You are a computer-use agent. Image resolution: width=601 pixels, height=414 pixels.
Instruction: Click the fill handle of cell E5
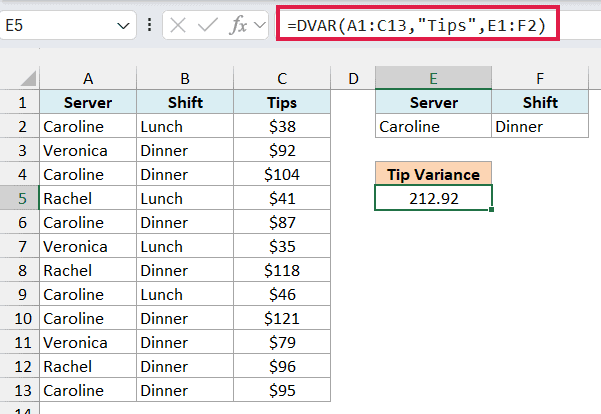pyautogui.click(x=491, y=209)
